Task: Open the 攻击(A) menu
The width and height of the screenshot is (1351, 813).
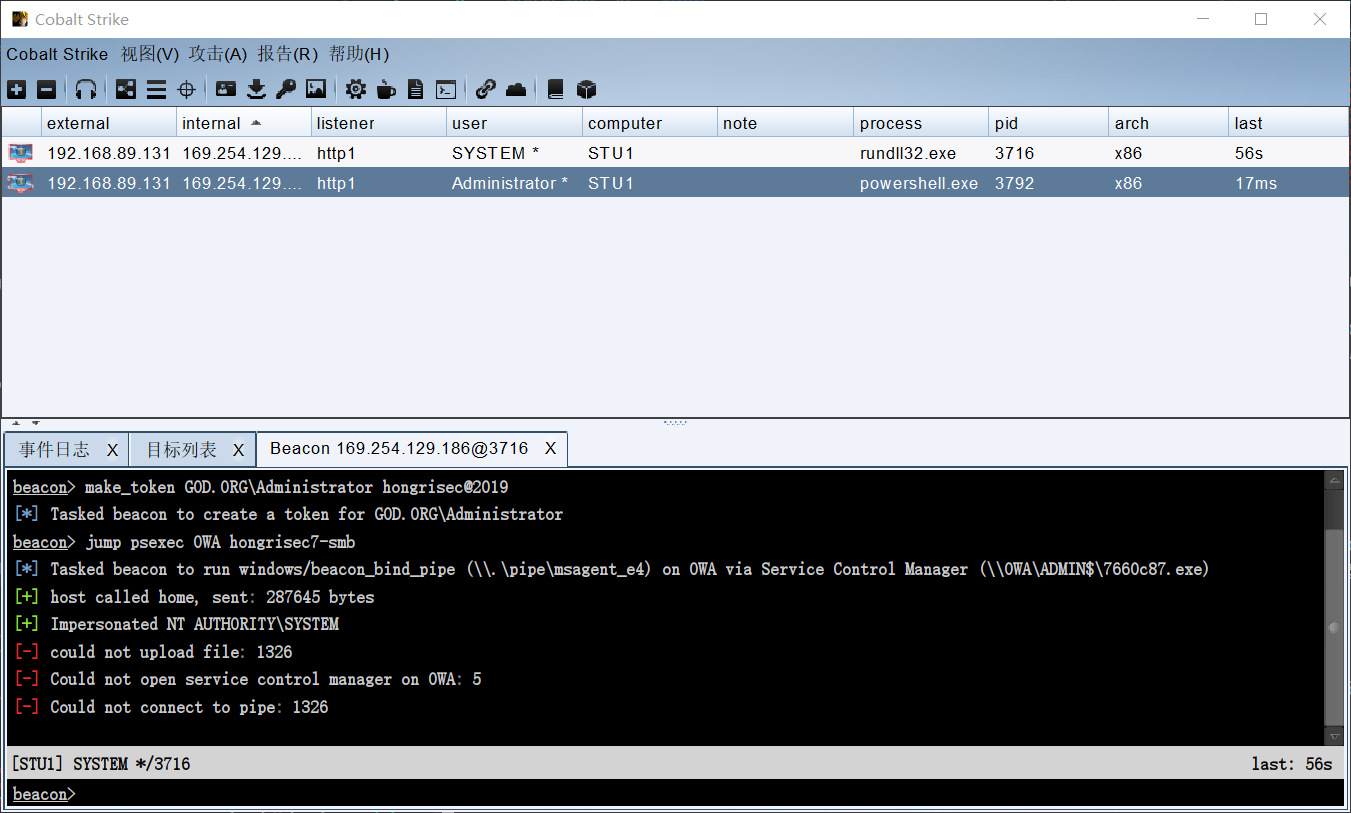Action: [x=218, y=54]
